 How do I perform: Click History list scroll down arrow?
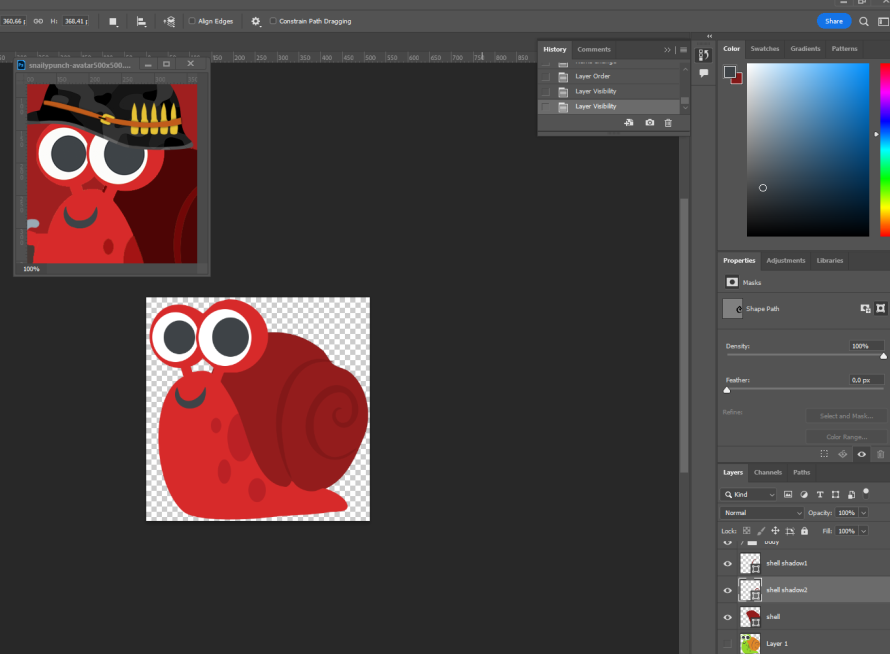coord(685,107)
